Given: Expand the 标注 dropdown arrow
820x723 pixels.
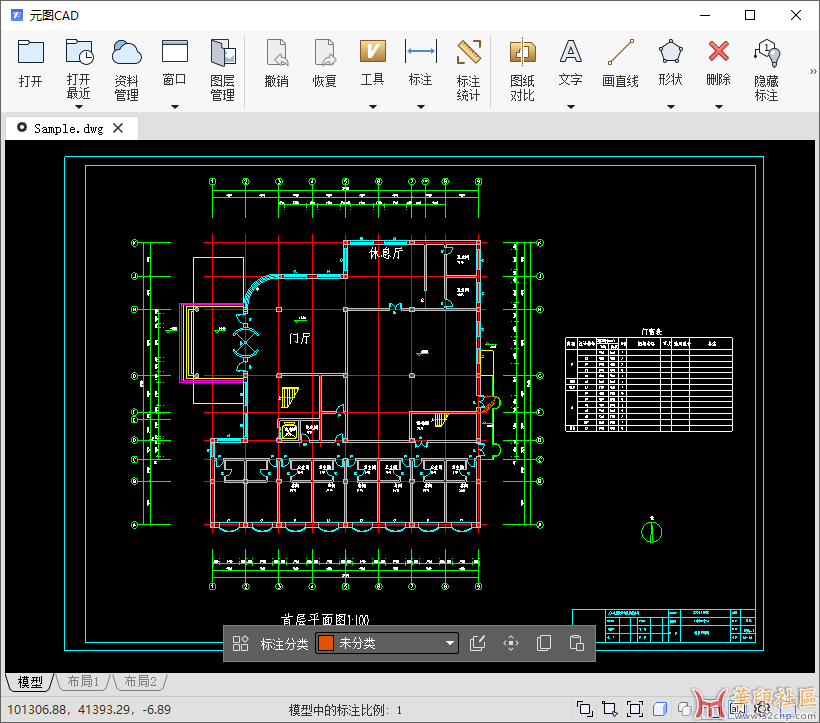Looking at the screenshot, I should coord(420,107).
